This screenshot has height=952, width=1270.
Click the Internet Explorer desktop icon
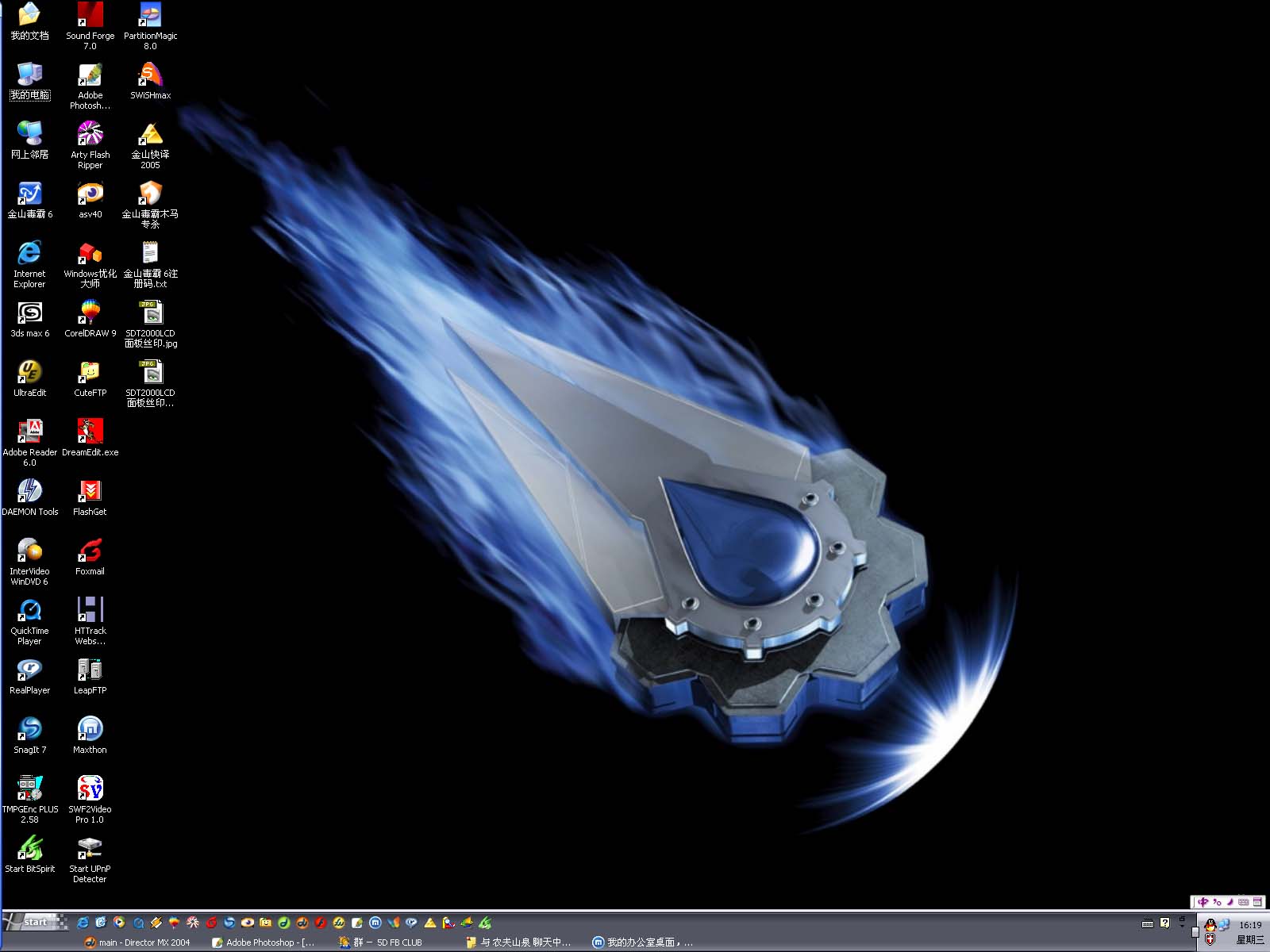tap(29, 264)
